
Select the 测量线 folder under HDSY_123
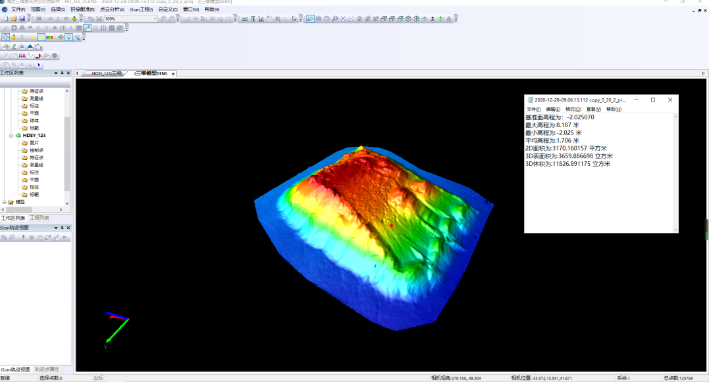[37, 165]
